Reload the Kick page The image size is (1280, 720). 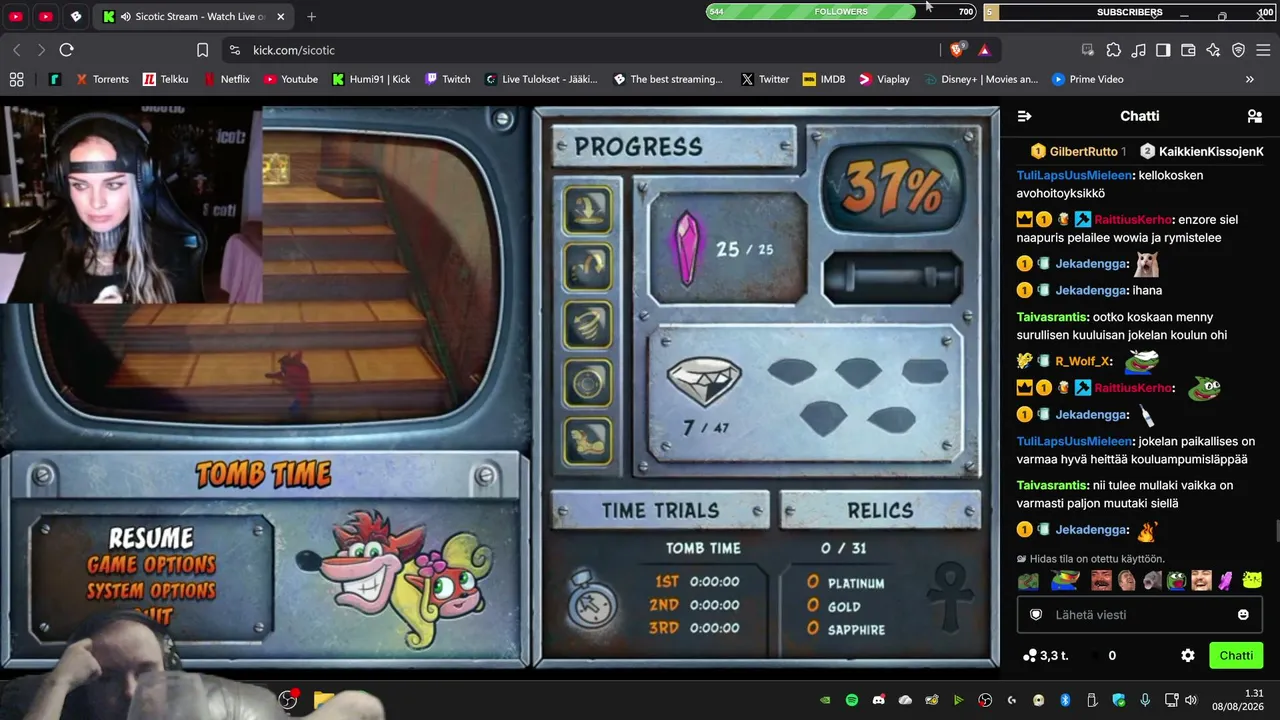click(x=66, y=50)
